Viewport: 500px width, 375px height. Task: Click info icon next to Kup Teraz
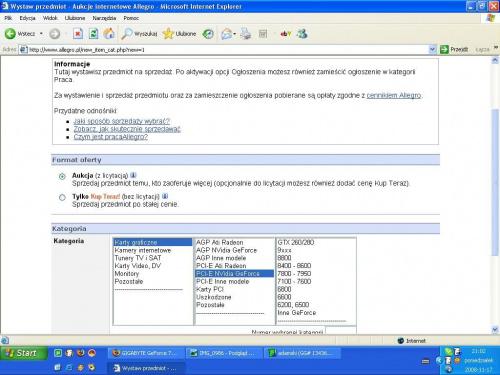[165, 196]
